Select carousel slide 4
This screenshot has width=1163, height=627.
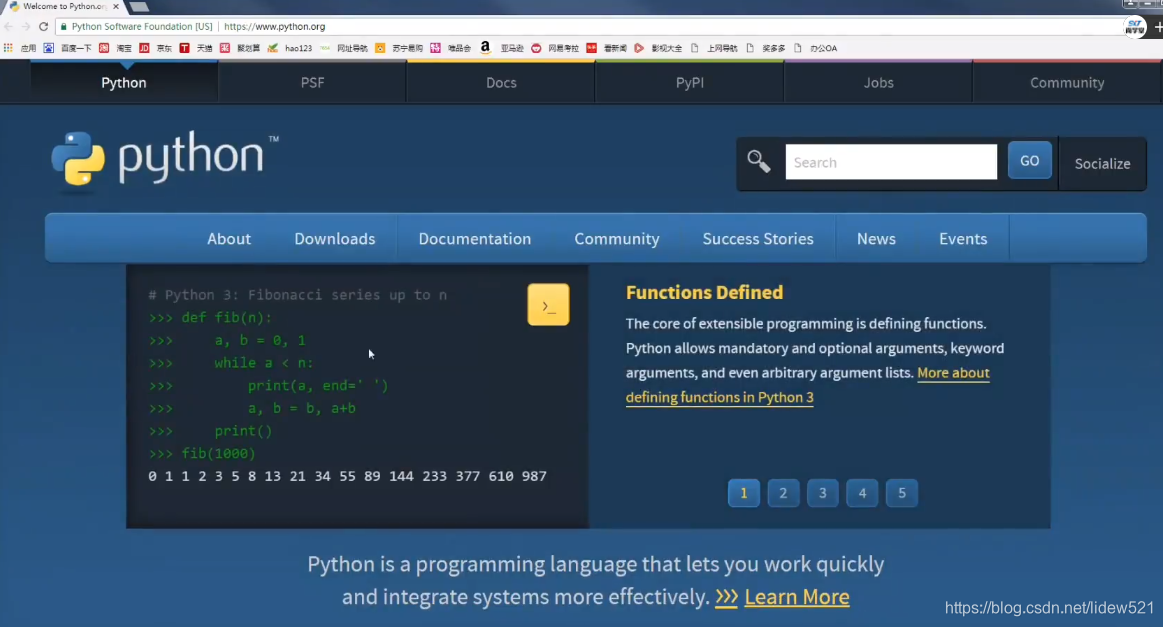(x=862, y=493)
